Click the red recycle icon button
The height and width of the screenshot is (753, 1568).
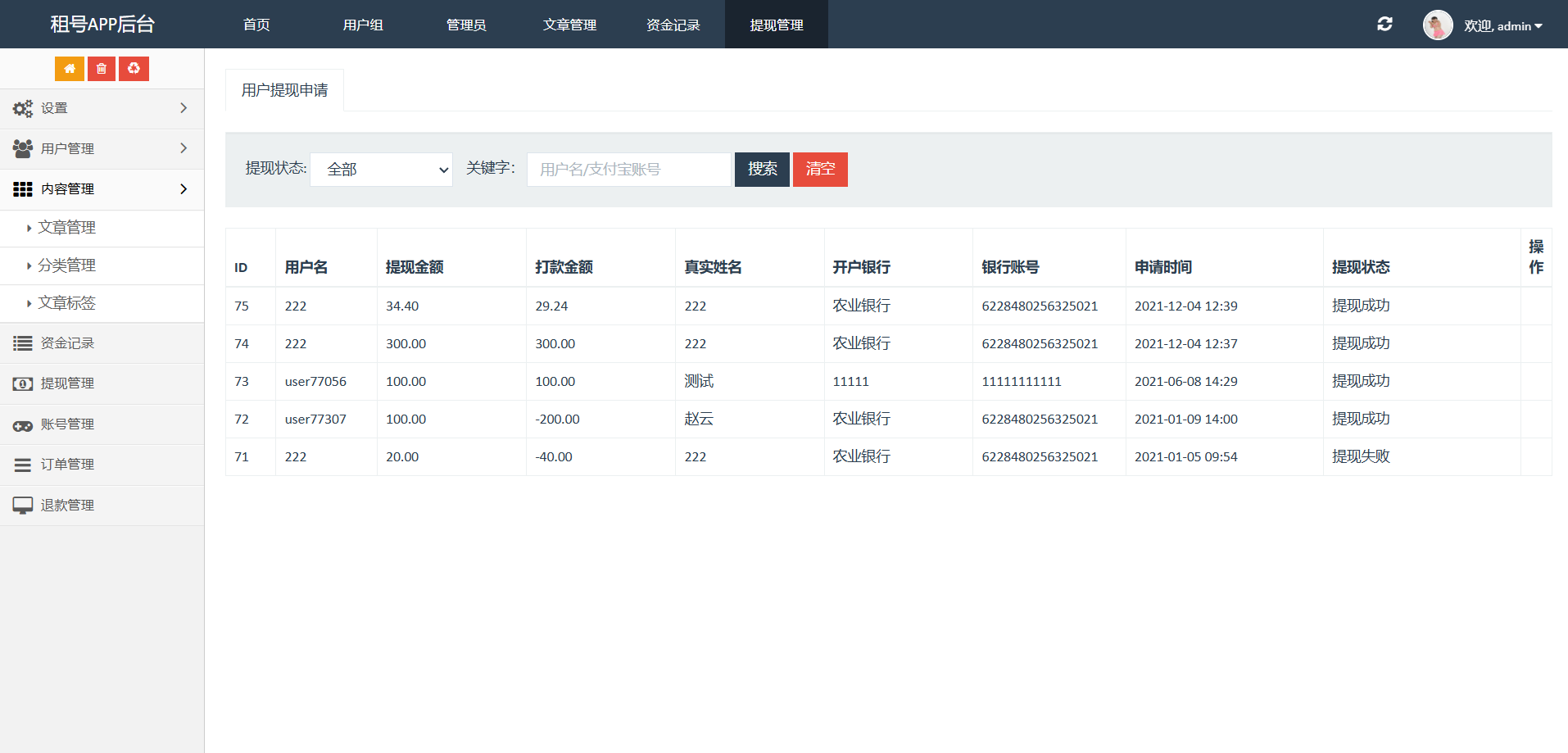click(134, 69)
